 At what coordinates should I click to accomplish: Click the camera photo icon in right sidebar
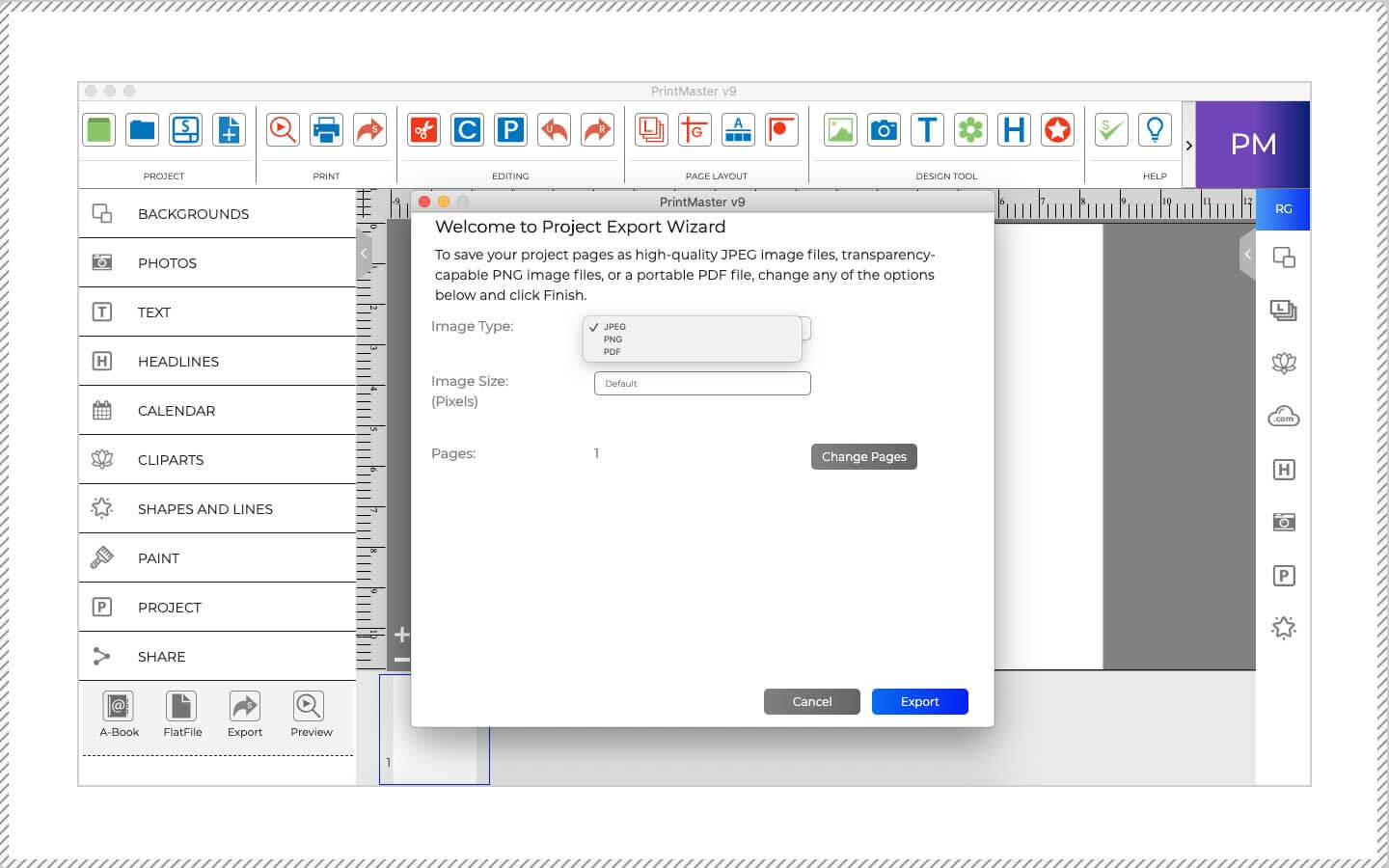point(1283,522)
